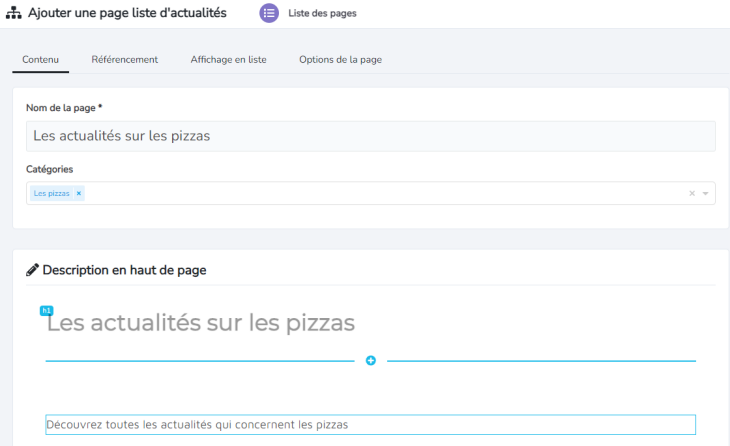This screenshot has height=446, width=730.
Task: Remove the Les pizzas category tag
Action: click(79, 193)
